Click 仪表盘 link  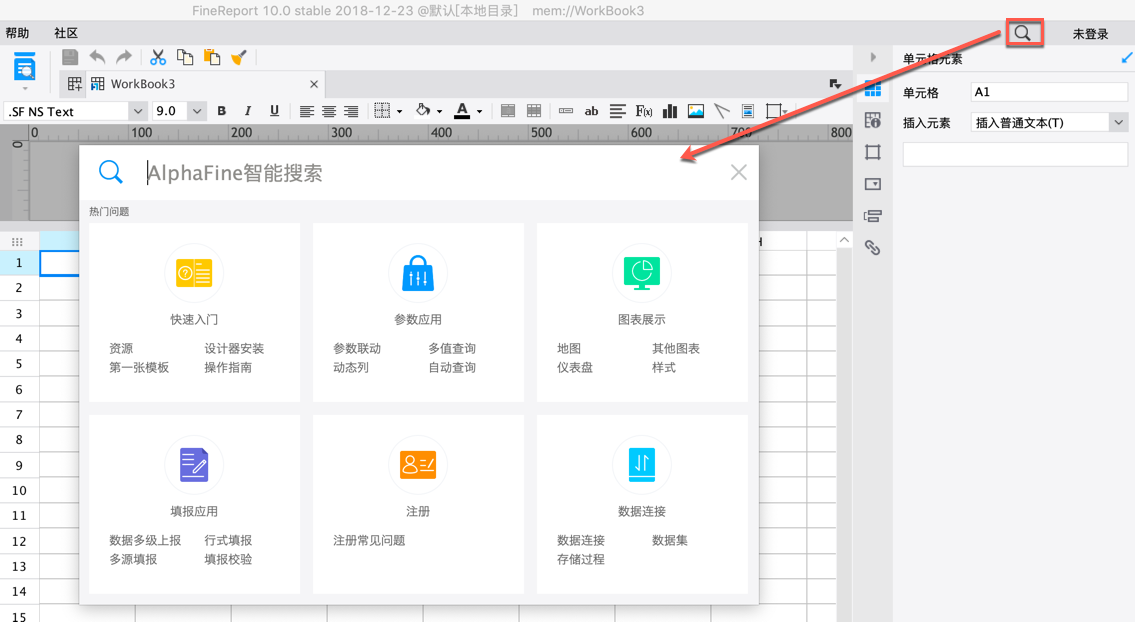[x=575, y=367]
